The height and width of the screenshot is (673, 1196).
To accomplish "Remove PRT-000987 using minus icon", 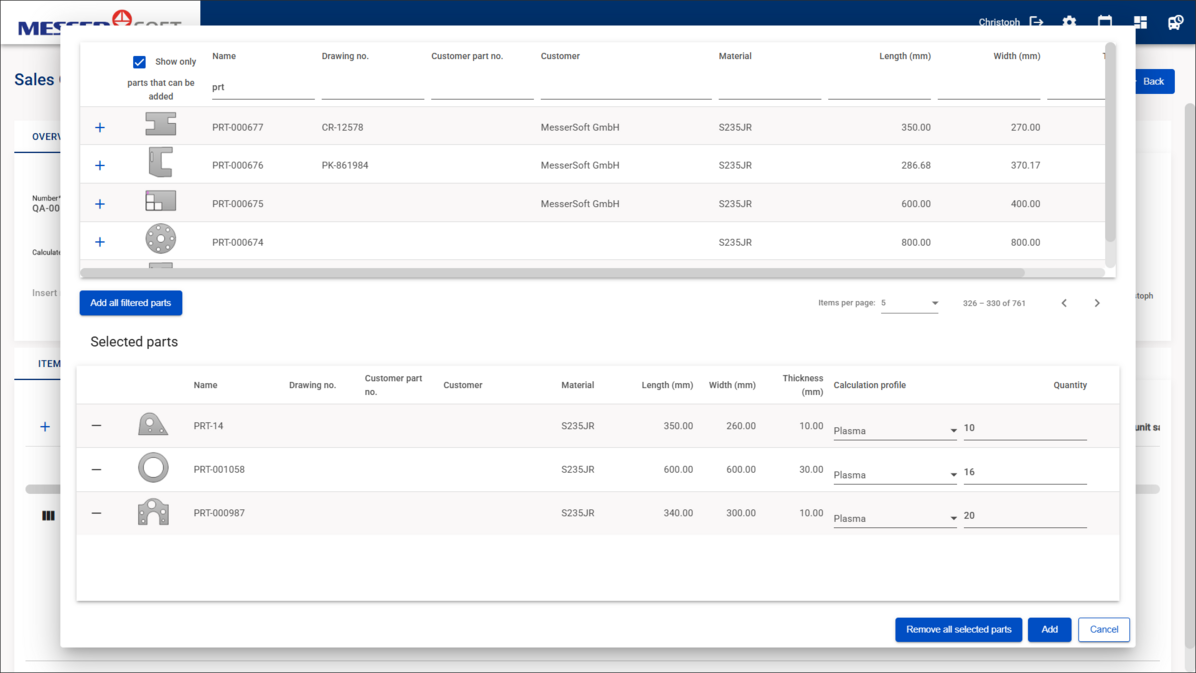I will point(97,513).
